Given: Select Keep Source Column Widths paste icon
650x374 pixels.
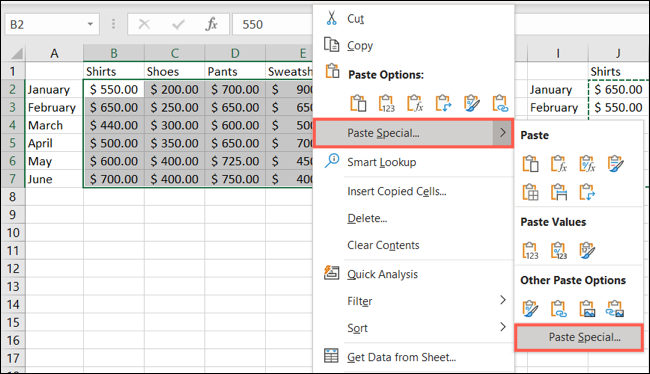Looking at the screenshot, I should (558, 192).
